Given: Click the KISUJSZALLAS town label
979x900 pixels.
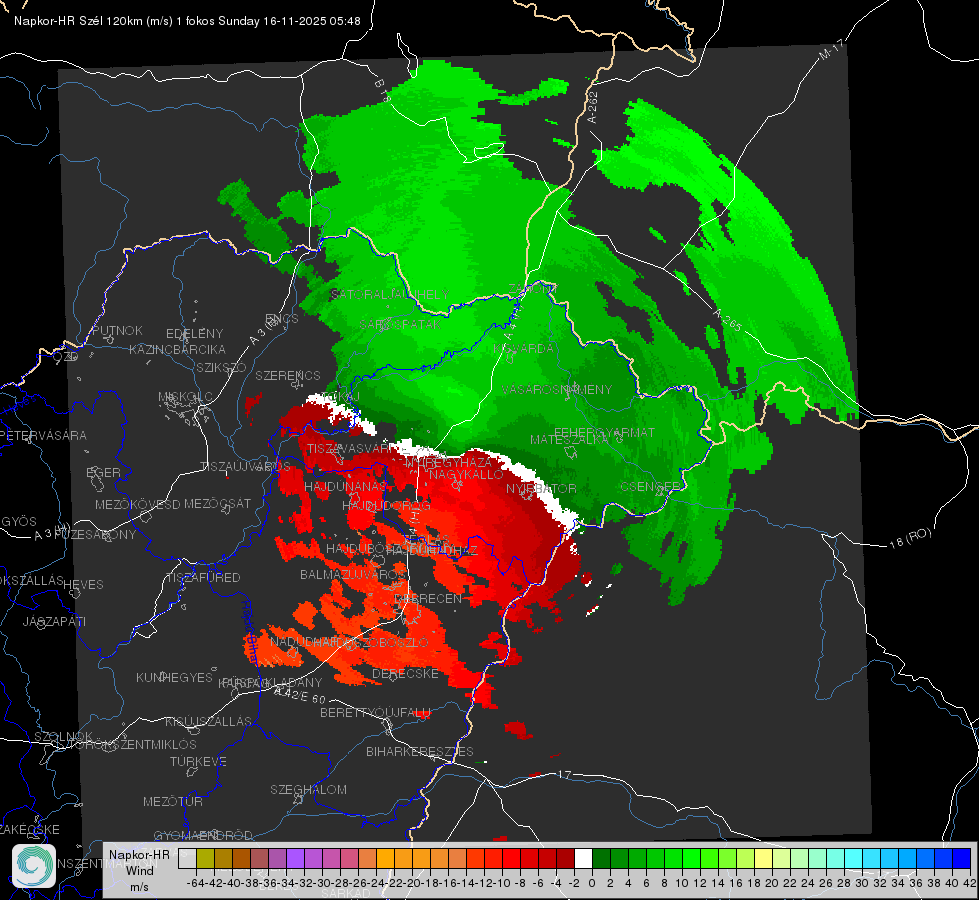Looking at the screenshot, I should (x=209, y=721).
